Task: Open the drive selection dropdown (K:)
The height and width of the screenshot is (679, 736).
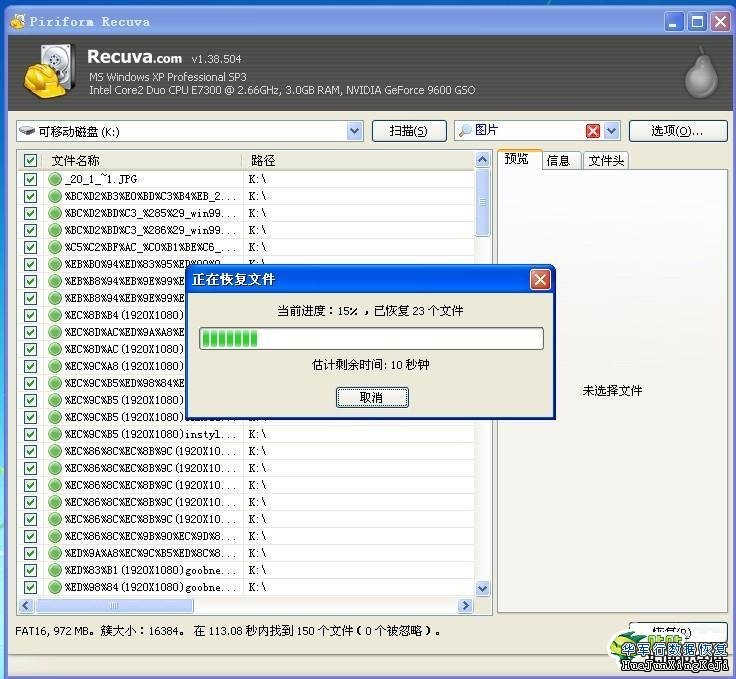Action: [x=354, y=131]
